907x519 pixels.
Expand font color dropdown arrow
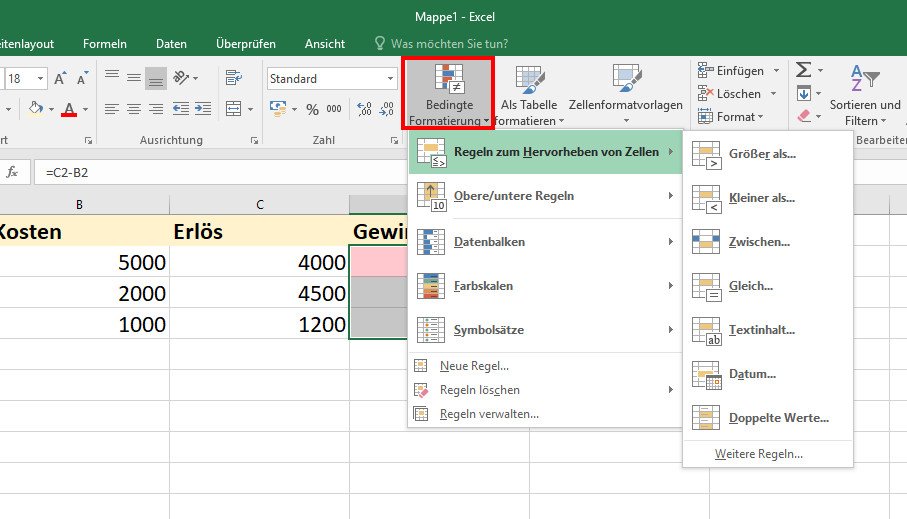[85, 109]
